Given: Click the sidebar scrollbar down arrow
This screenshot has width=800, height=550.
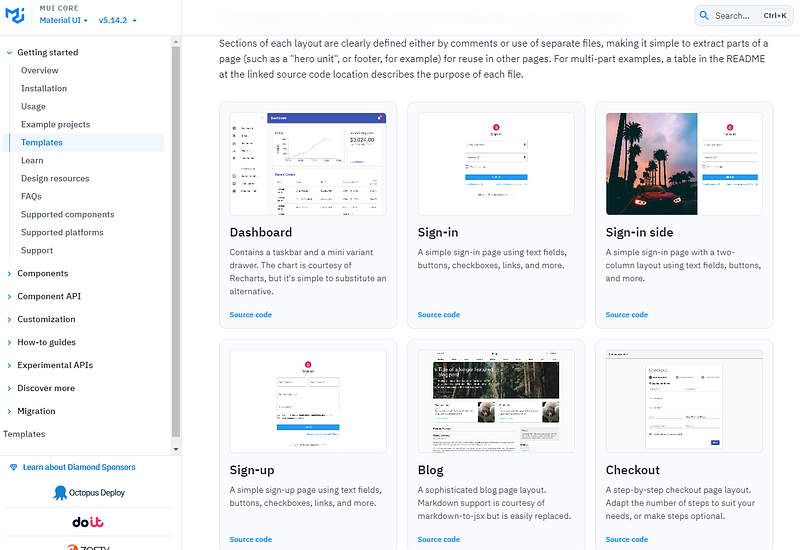Looking at the screenshot, I should pos(176,449).
